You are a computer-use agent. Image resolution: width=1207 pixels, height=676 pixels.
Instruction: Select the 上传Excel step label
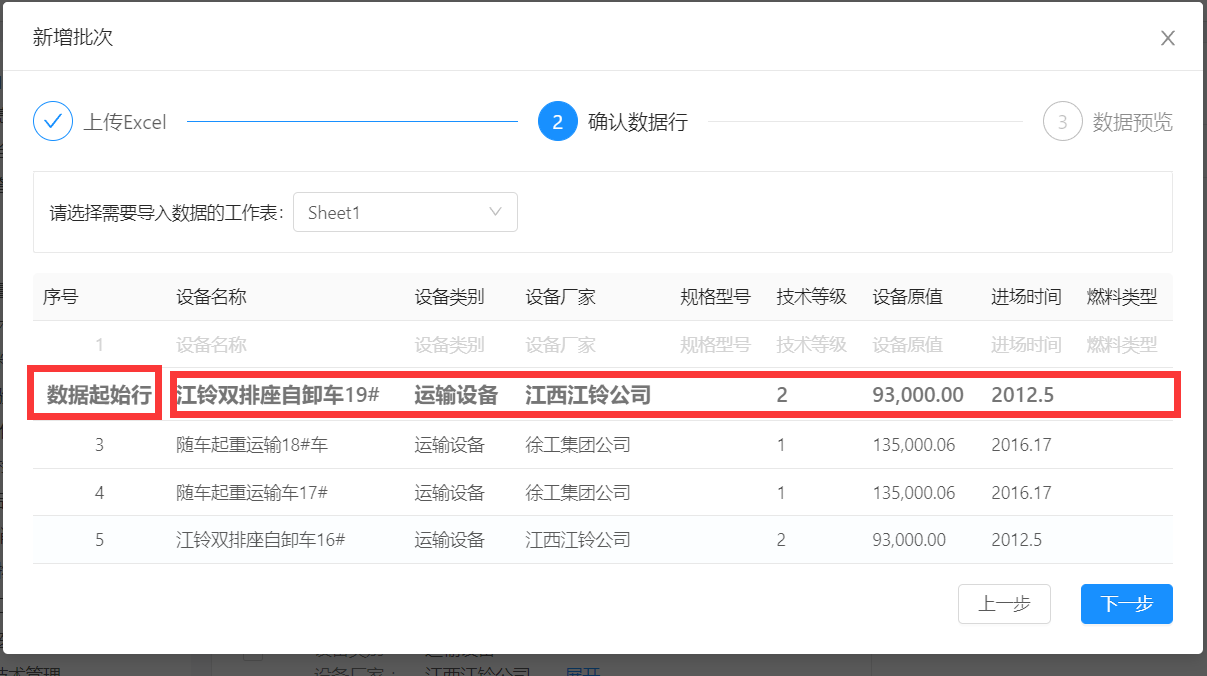125,123
